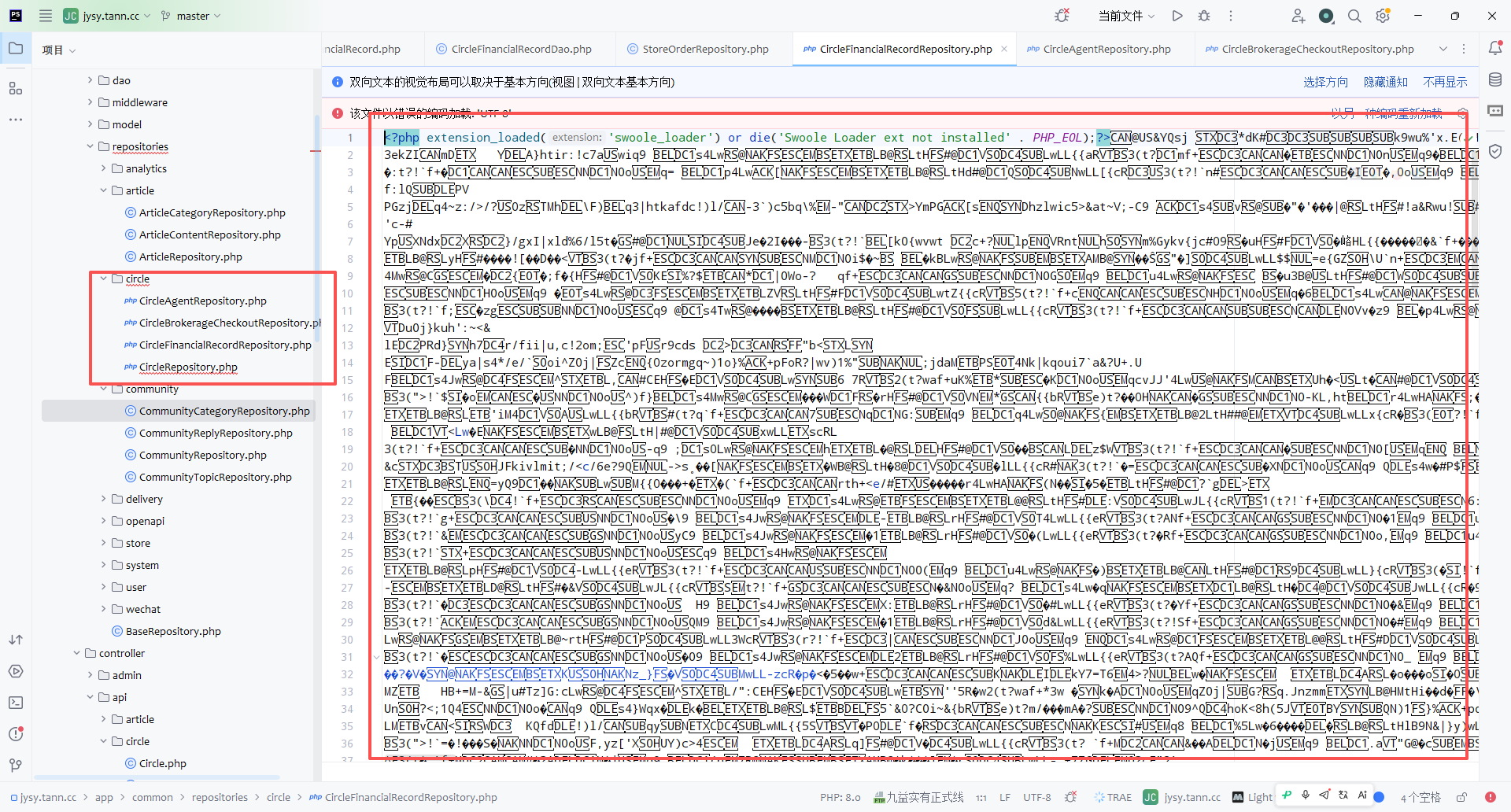Click the repositories breadcrumb in the bottom path bar

coord(220,797)
